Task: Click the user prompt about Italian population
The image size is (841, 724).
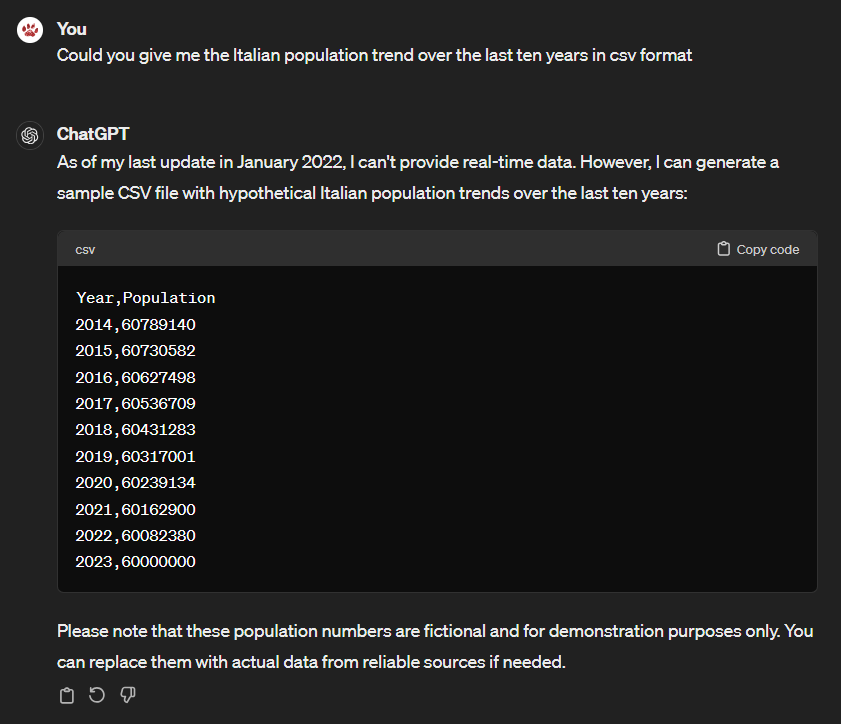Action: pyautogui.click(x=374, y=55)
